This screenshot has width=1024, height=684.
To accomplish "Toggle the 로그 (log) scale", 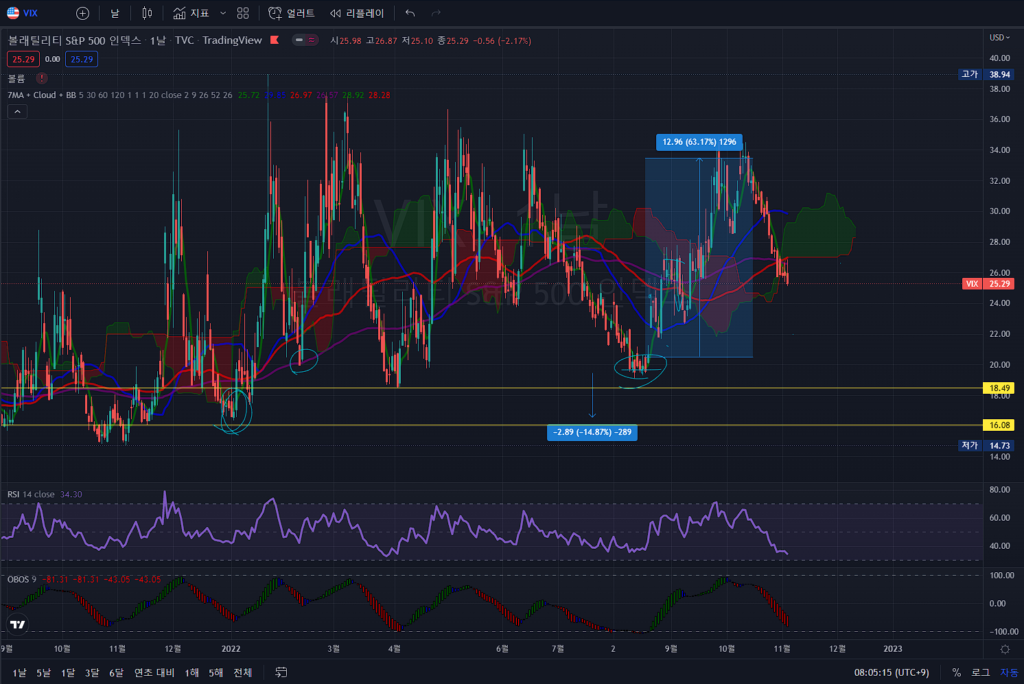I will point(980,673).
